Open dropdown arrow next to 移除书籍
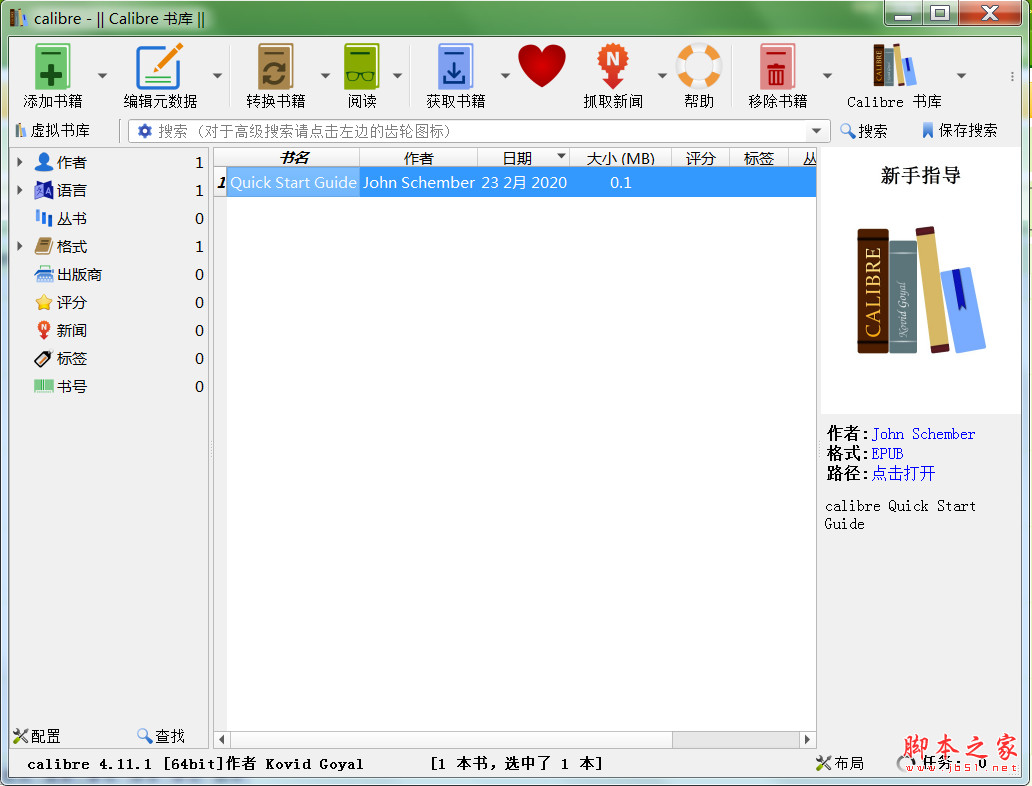1032x786 pixels. click(827, 76)
